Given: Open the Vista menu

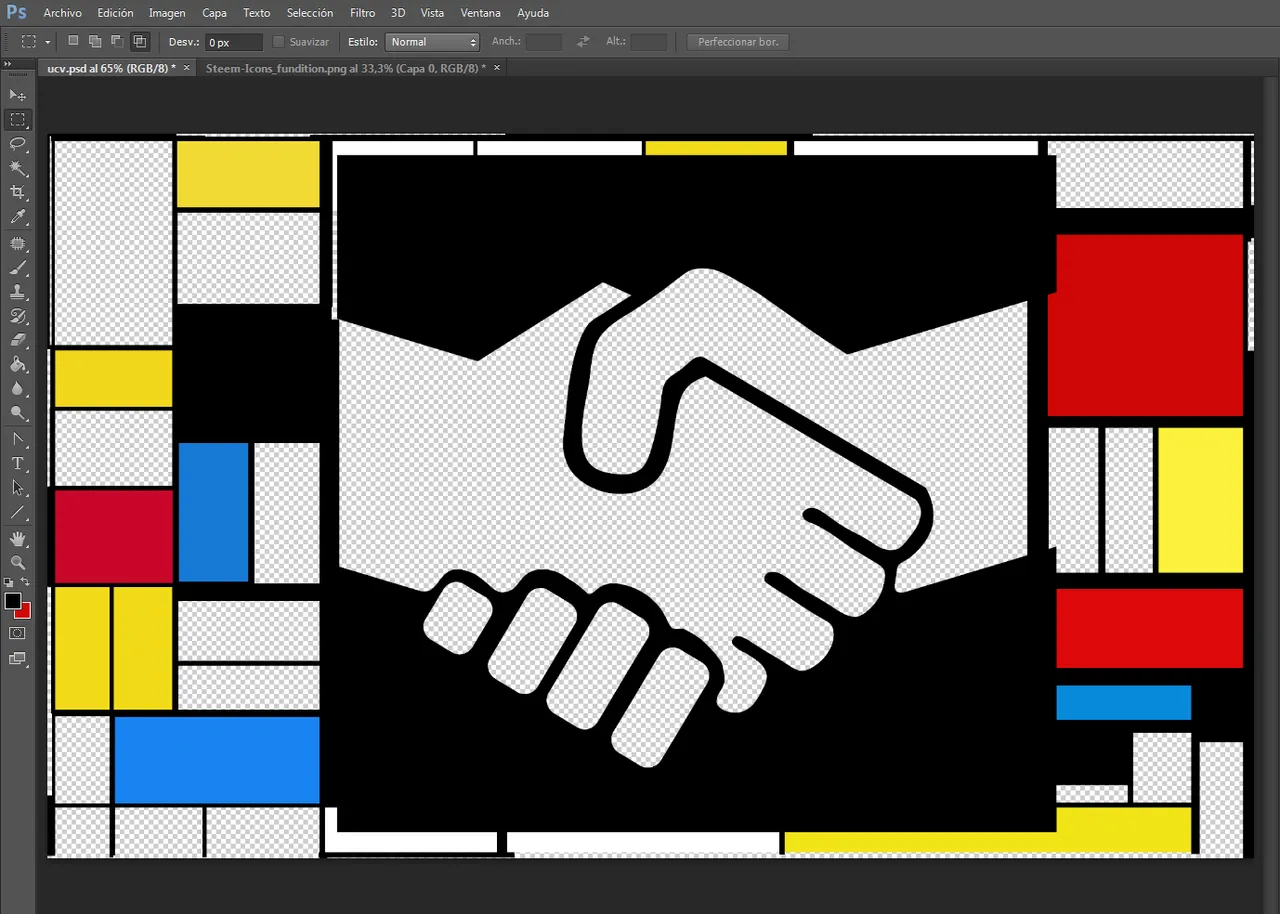Looking at the screenshot, I should (x=432, y=13).
